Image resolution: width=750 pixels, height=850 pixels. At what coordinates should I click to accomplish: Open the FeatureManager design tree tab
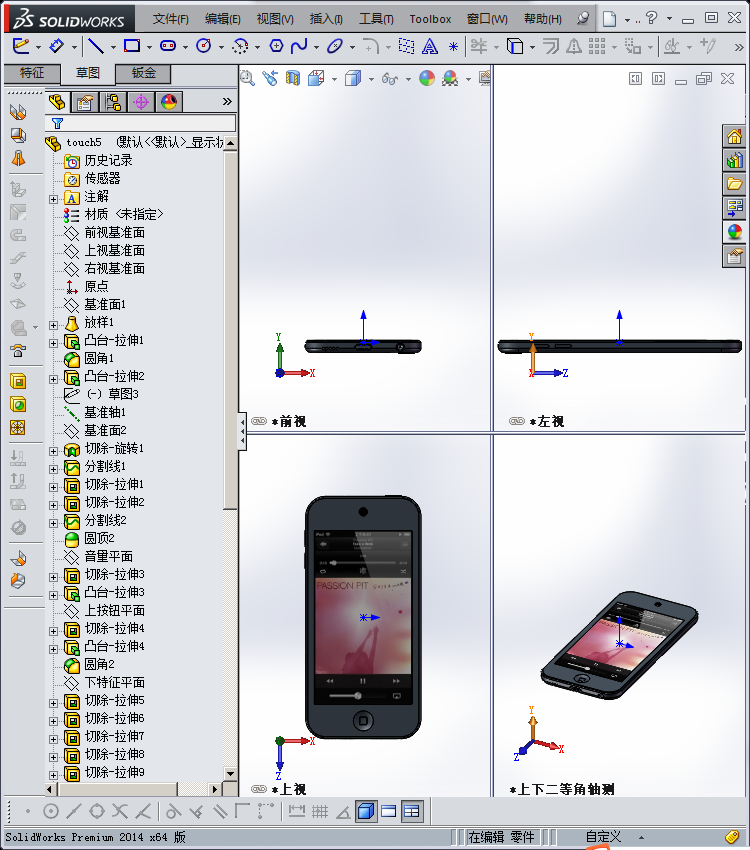click(57, 102)
